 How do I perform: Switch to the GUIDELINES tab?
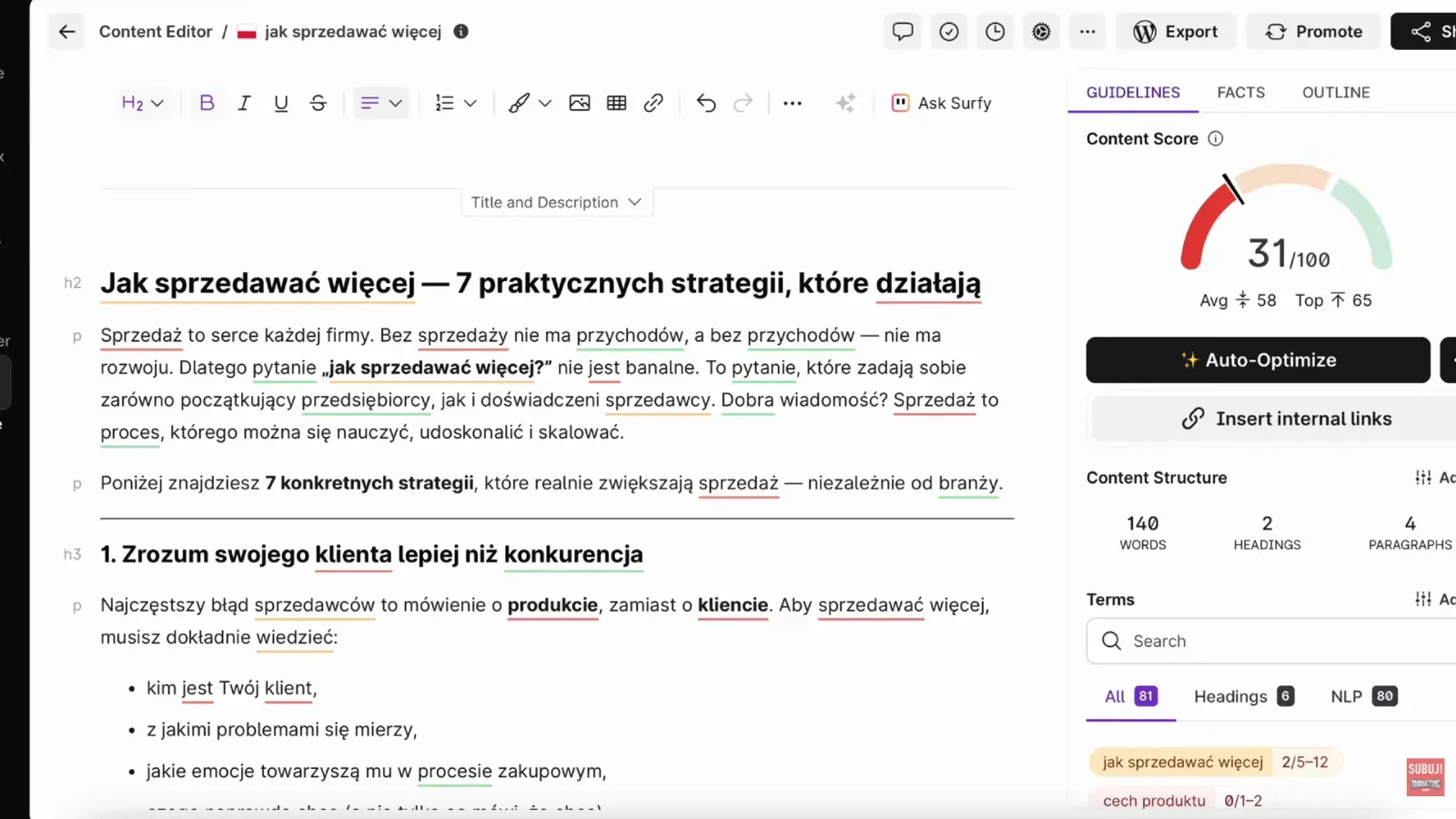point(1133,93)
